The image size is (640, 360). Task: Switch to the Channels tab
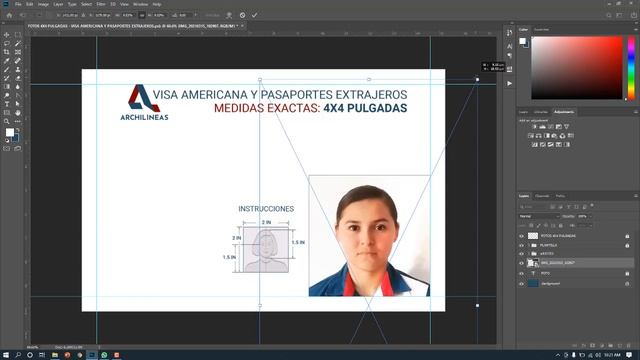542,196
